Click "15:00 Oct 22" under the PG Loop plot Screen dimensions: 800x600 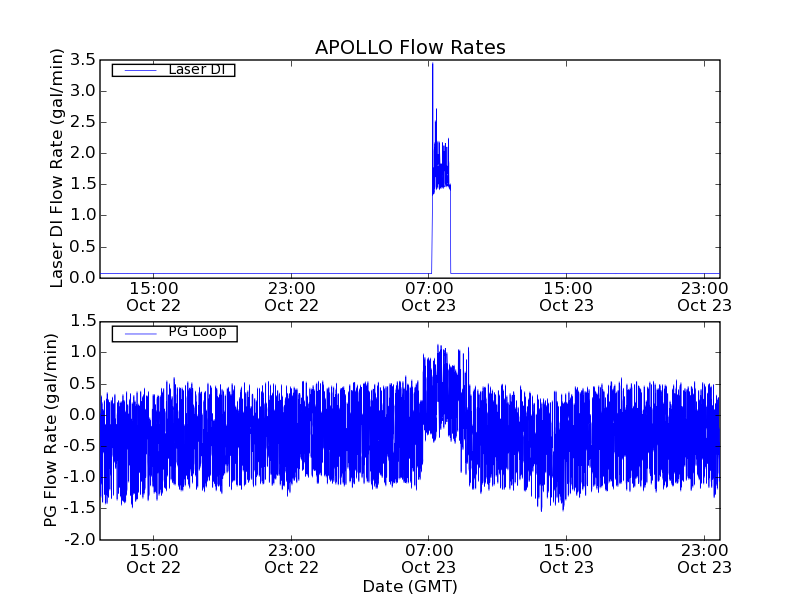pyautogui.click(x=154, y=559)
